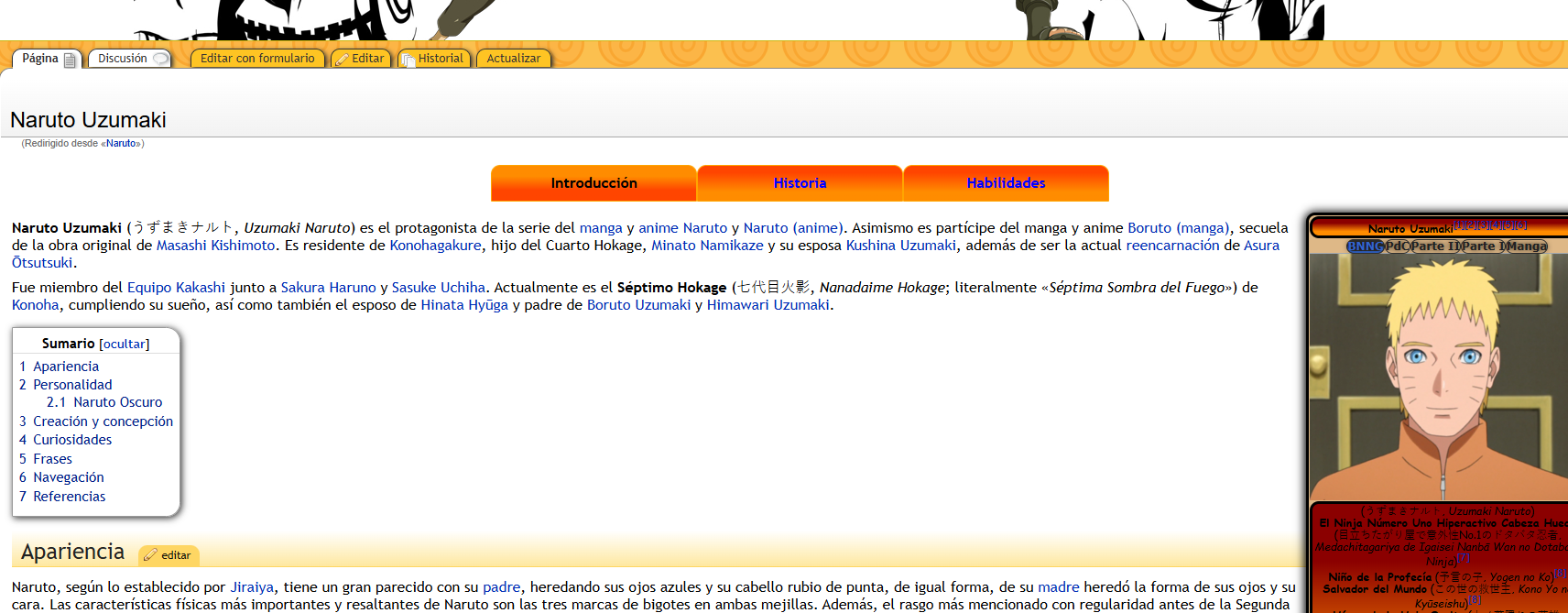Visit the Konohagakure link
Screen dimensions: 1568x613
436,246
